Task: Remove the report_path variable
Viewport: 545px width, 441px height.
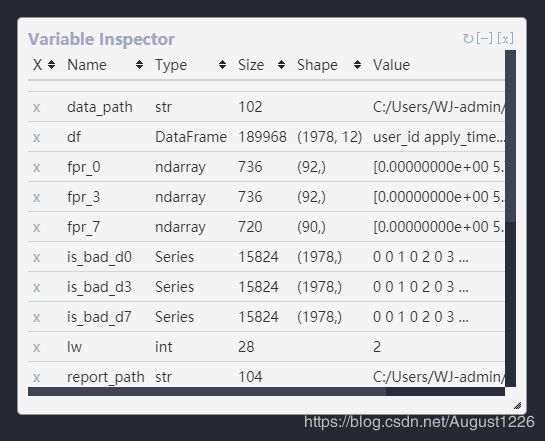Action: pyautogui.click(x=36, y=377)
